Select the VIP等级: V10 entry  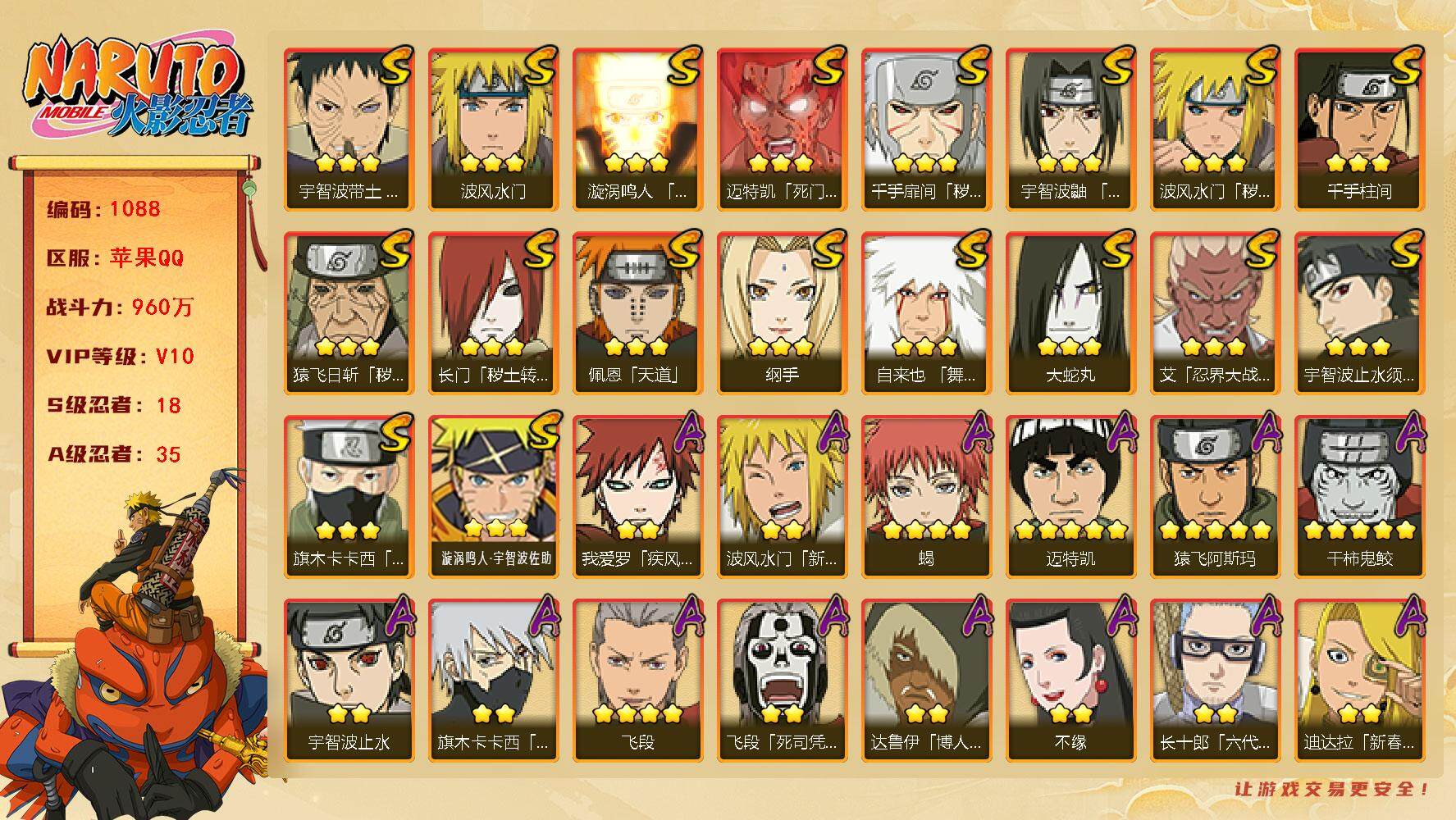point(120,357)
